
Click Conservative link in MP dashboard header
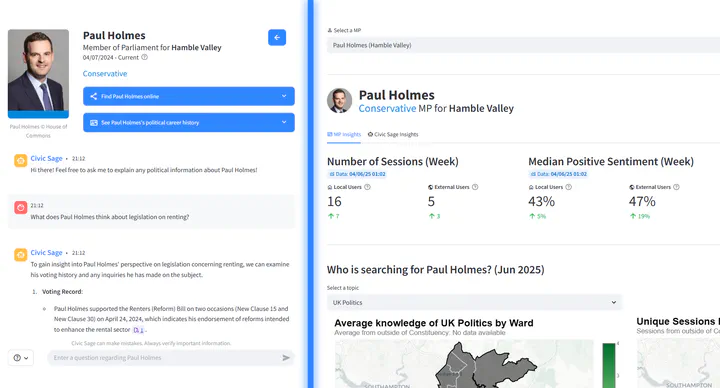[x=387, y=108]
